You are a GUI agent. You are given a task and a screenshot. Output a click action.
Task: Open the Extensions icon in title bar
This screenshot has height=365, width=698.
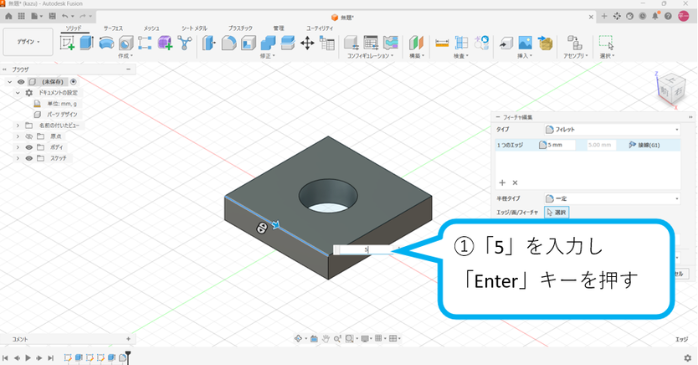pyautogui.click(x=617, y=16)
